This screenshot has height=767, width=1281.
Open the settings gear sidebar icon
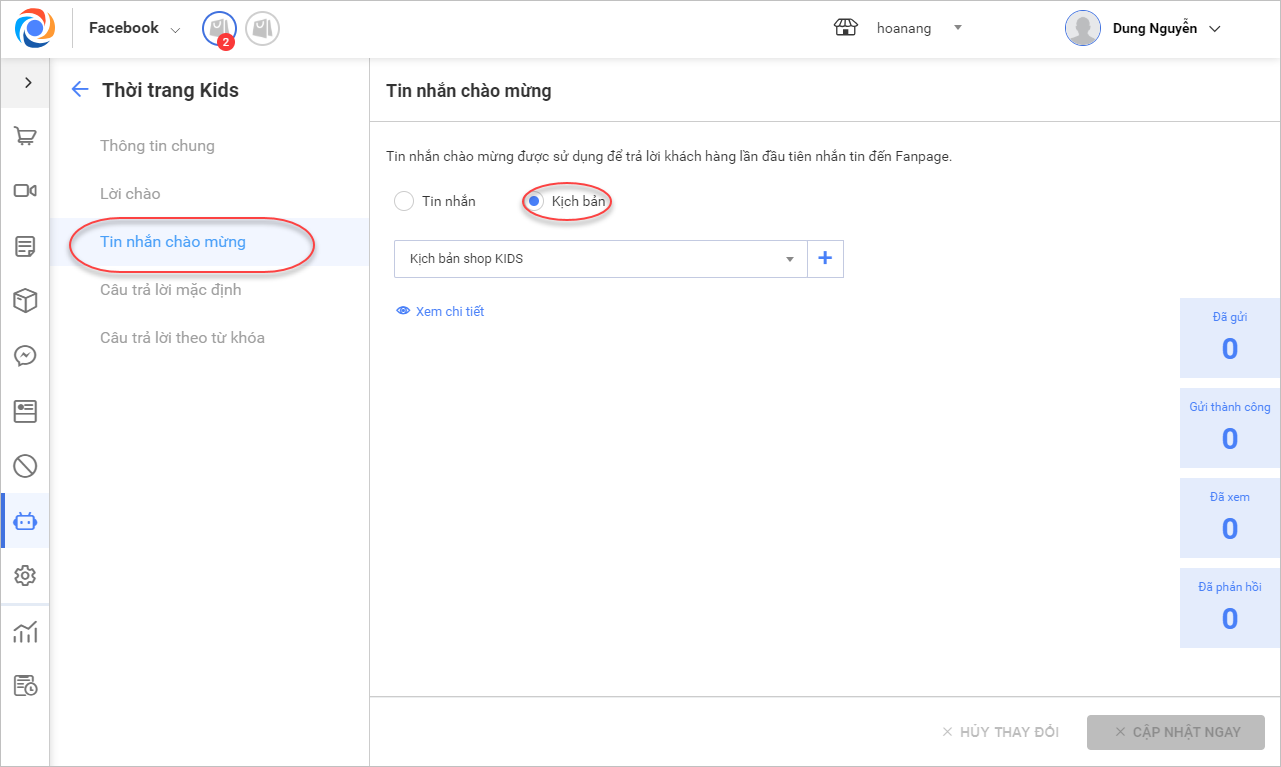(25, 575)
